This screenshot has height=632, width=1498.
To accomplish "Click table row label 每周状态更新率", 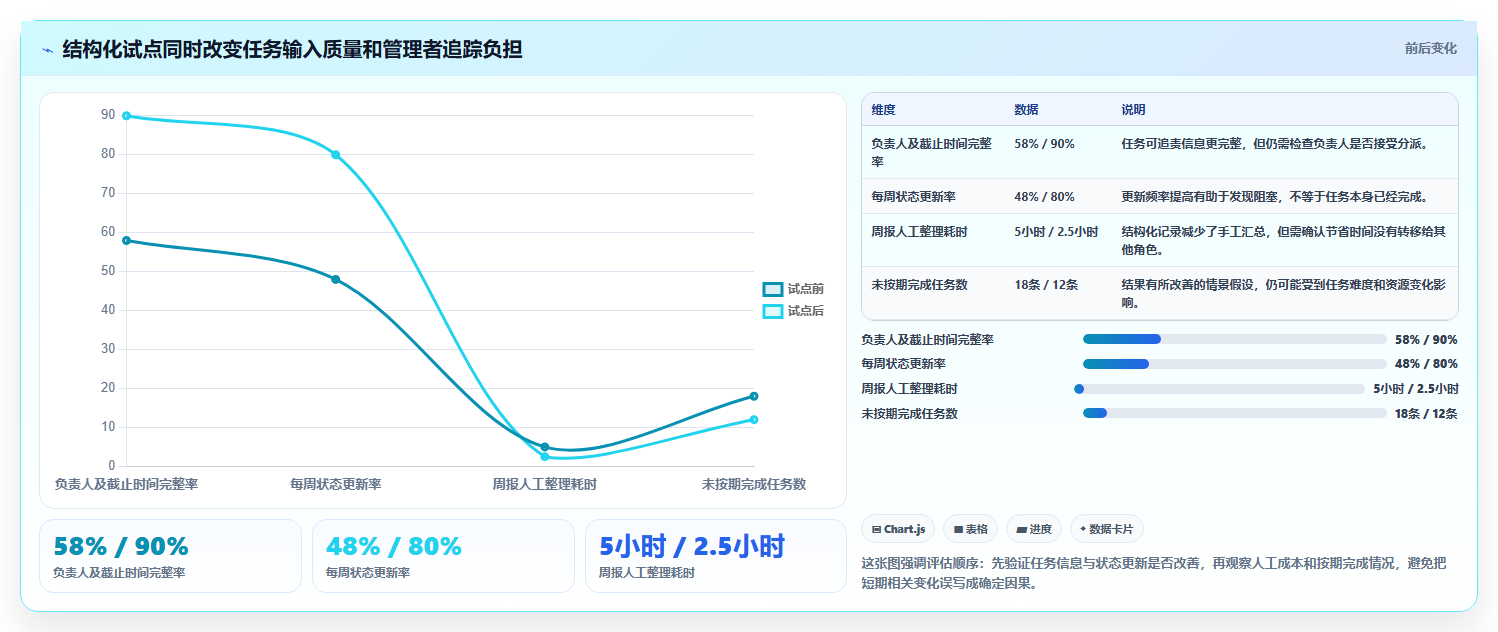I will point(913,197).
